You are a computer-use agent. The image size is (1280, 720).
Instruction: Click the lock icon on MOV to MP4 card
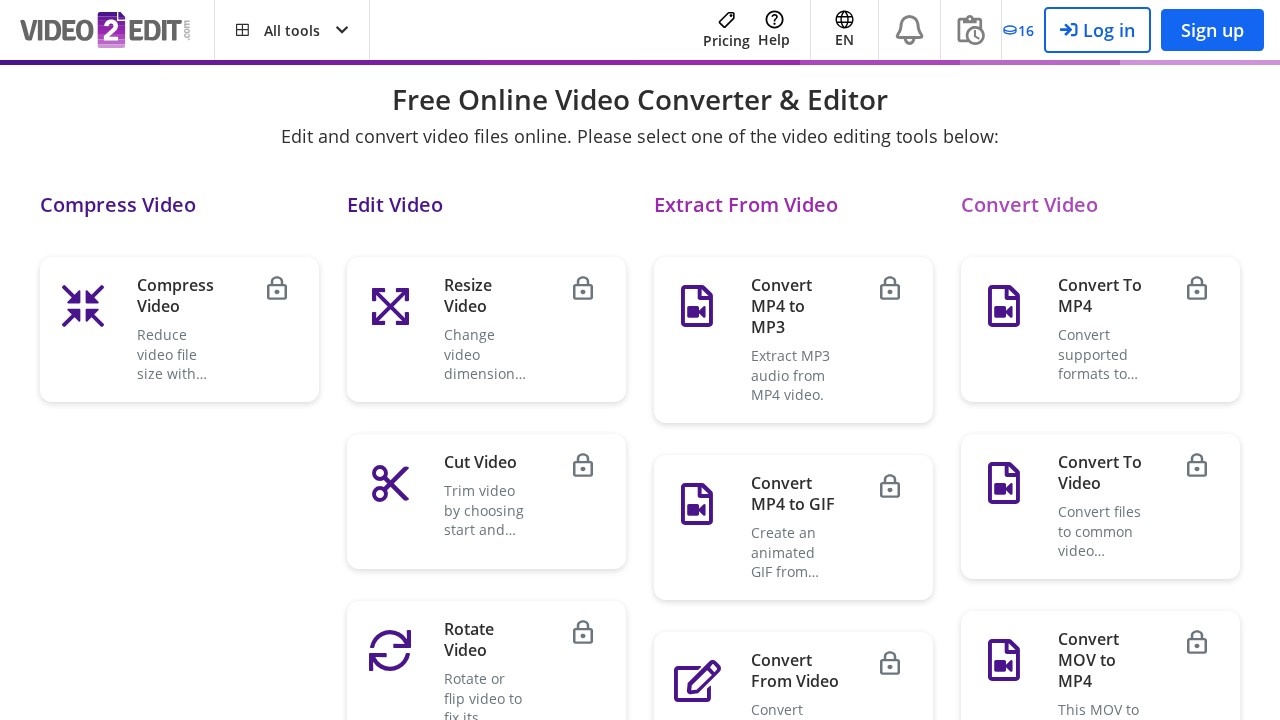point(1197,643)
